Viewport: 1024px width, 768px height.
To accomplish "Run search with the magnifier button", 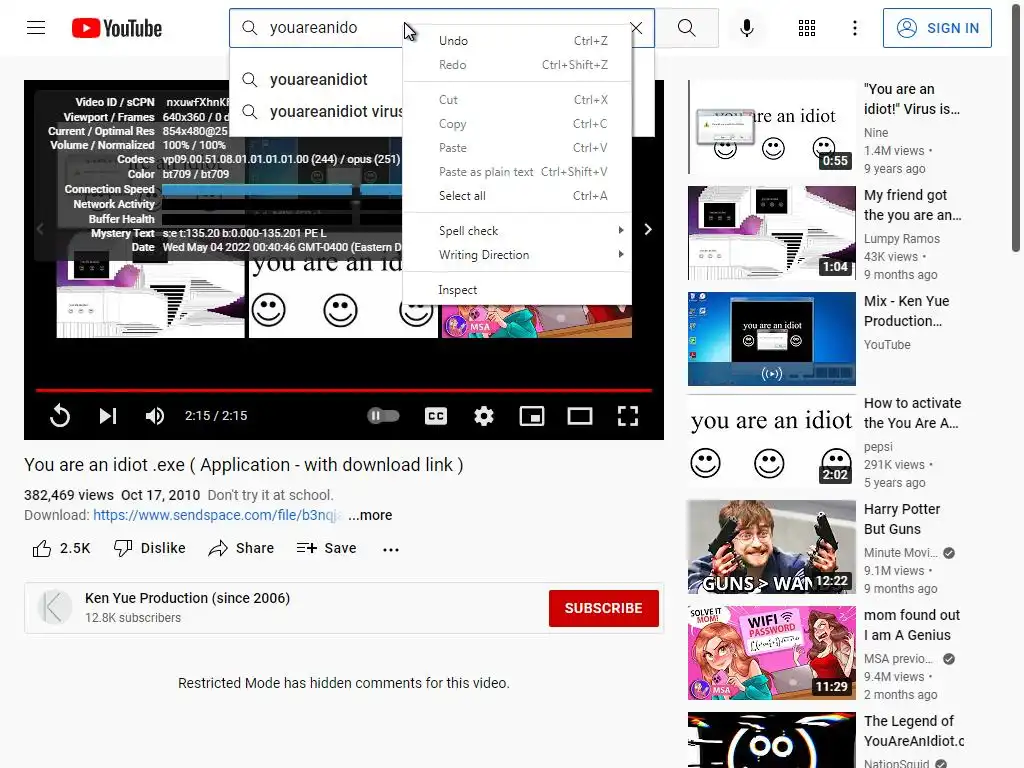I will (686, 27).
